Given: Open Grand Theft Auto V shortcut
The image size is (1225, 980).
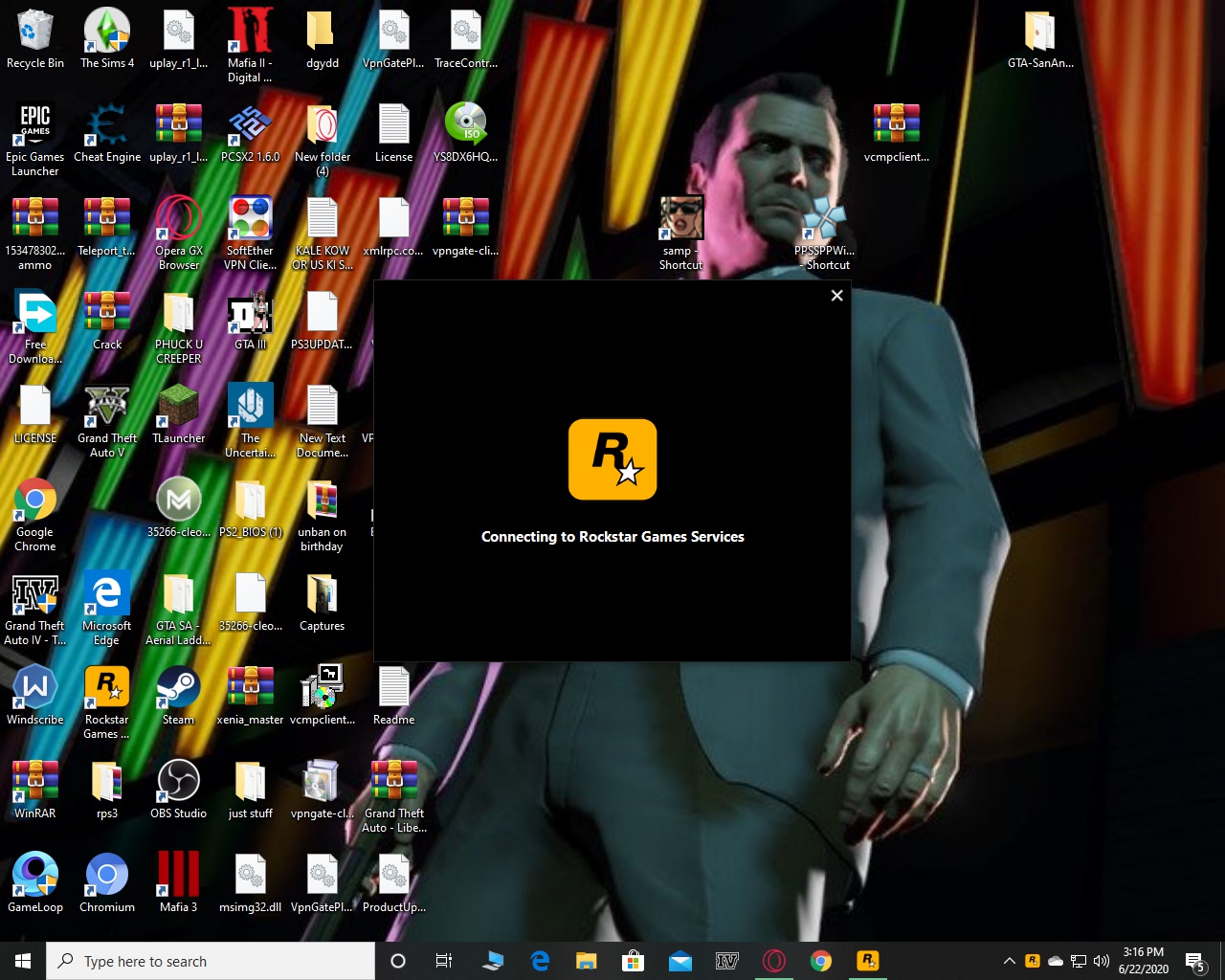Looking at the screenshot, I should pos(107,421).
